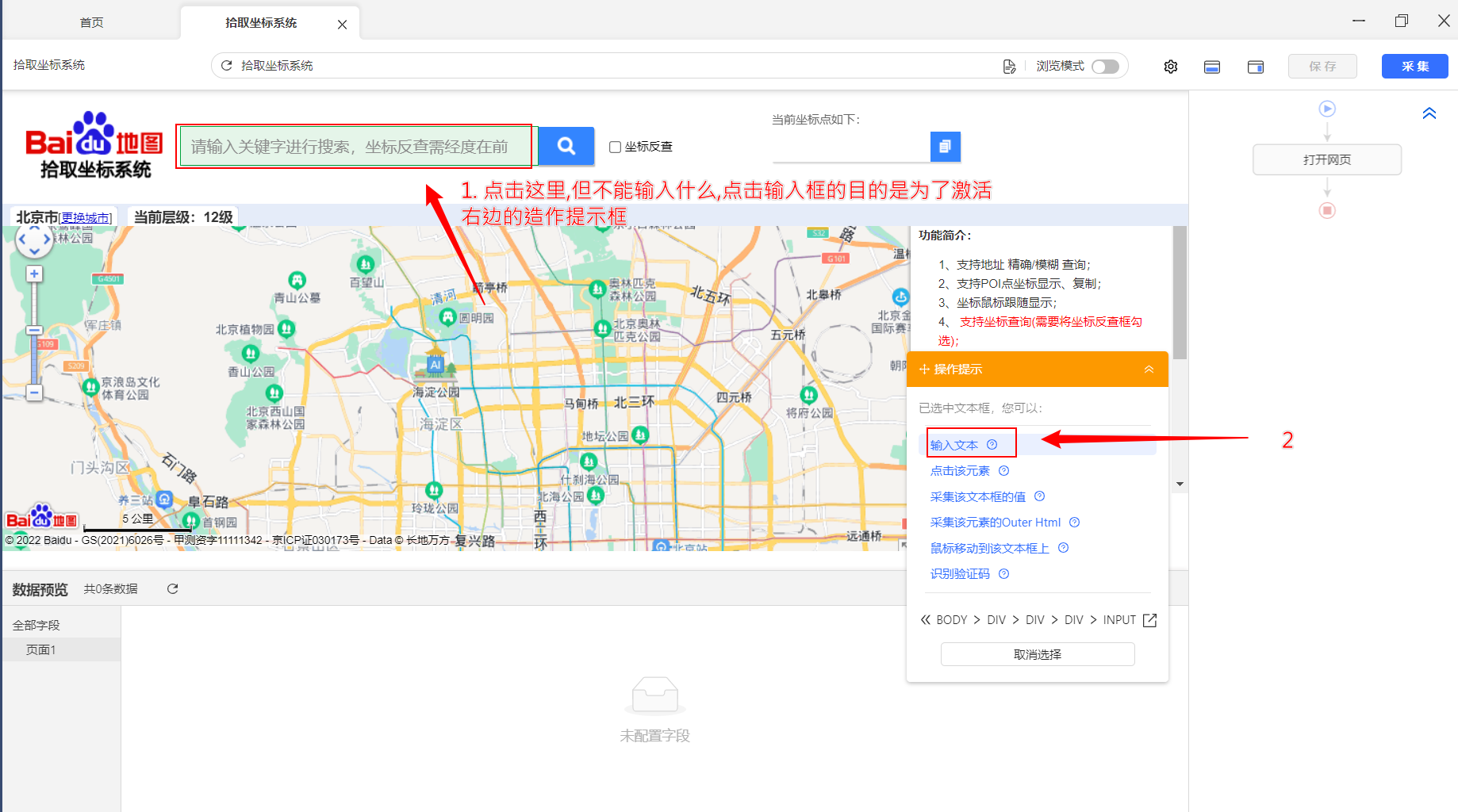Viewport: 1458px width, 812px height.
Task: Switch to the 首页 tab
Action: [92, 23]
